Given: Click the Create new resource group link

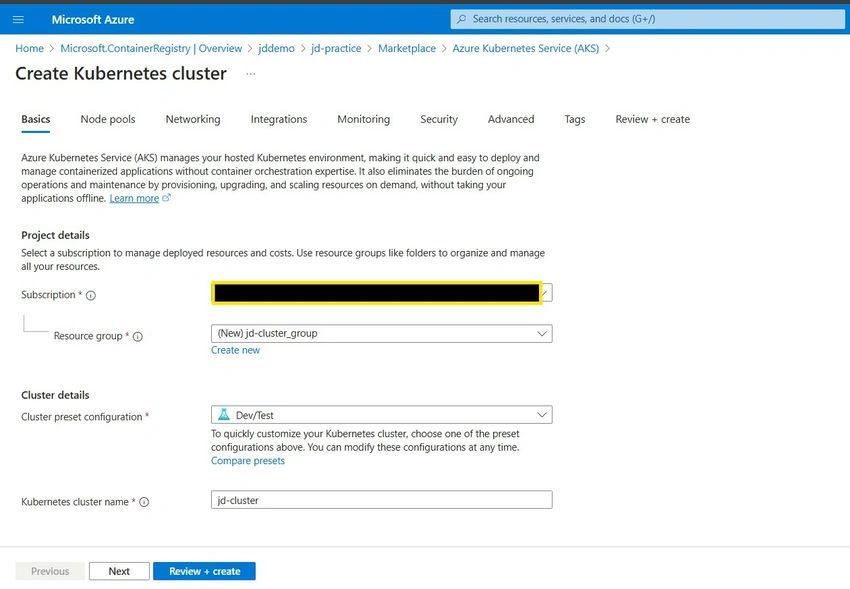Looking at the screenshot, I should tap(235, 350).
